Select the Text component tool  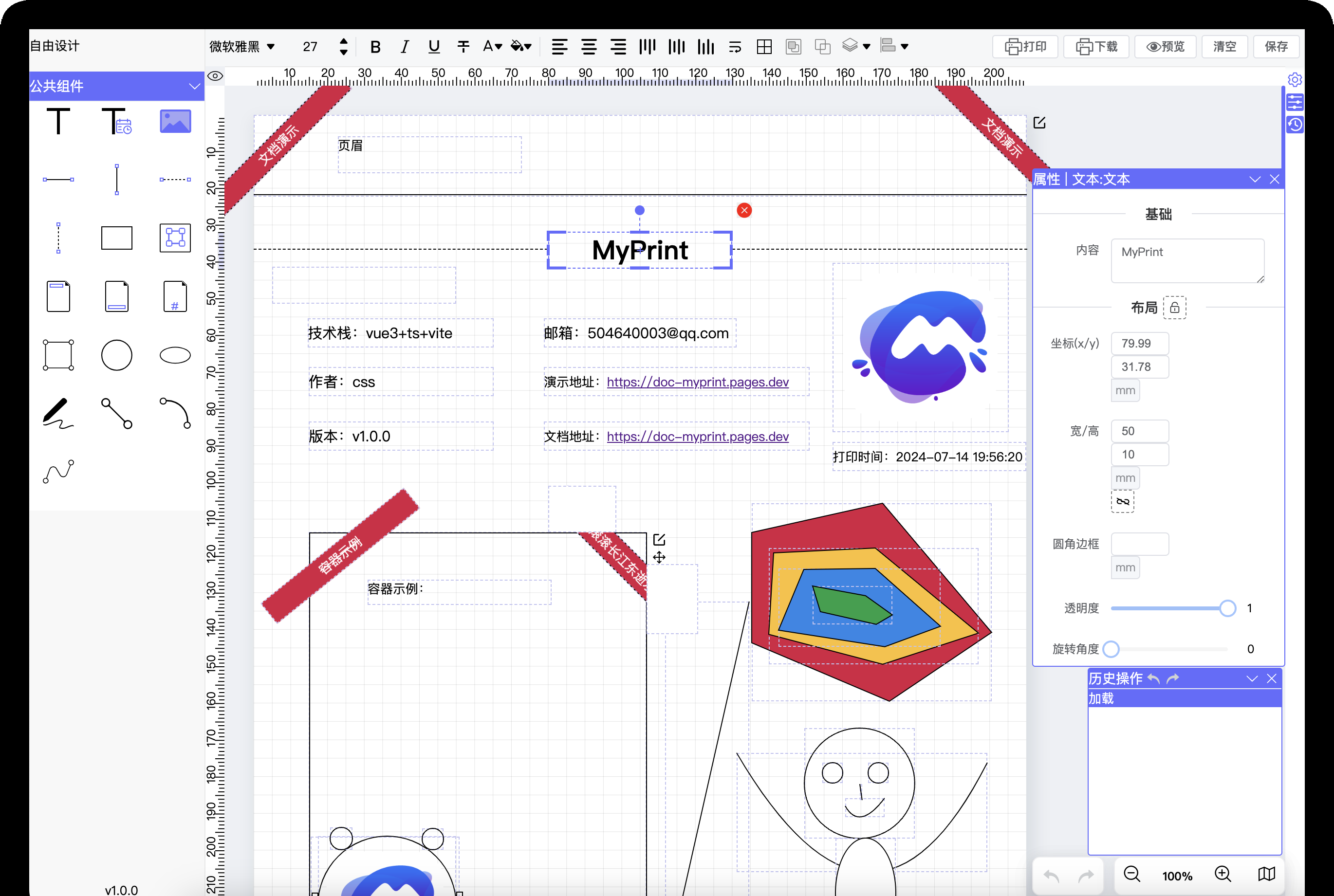58,121
